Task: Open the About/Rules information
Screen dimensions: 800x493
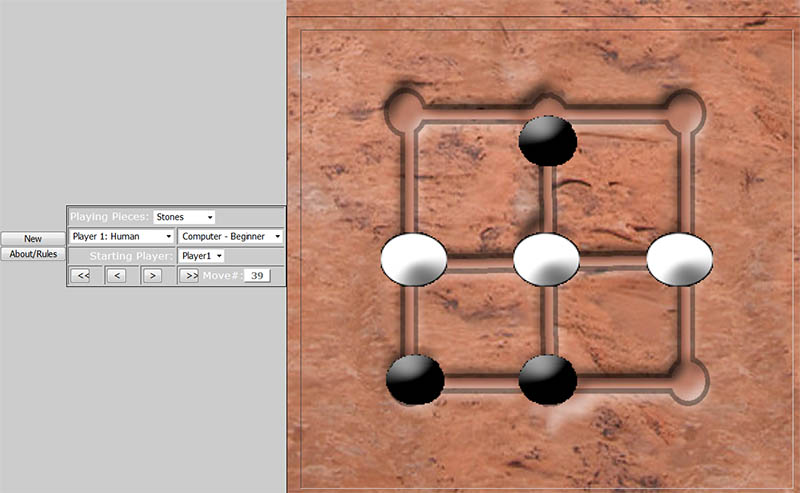Action: point(33,255)
